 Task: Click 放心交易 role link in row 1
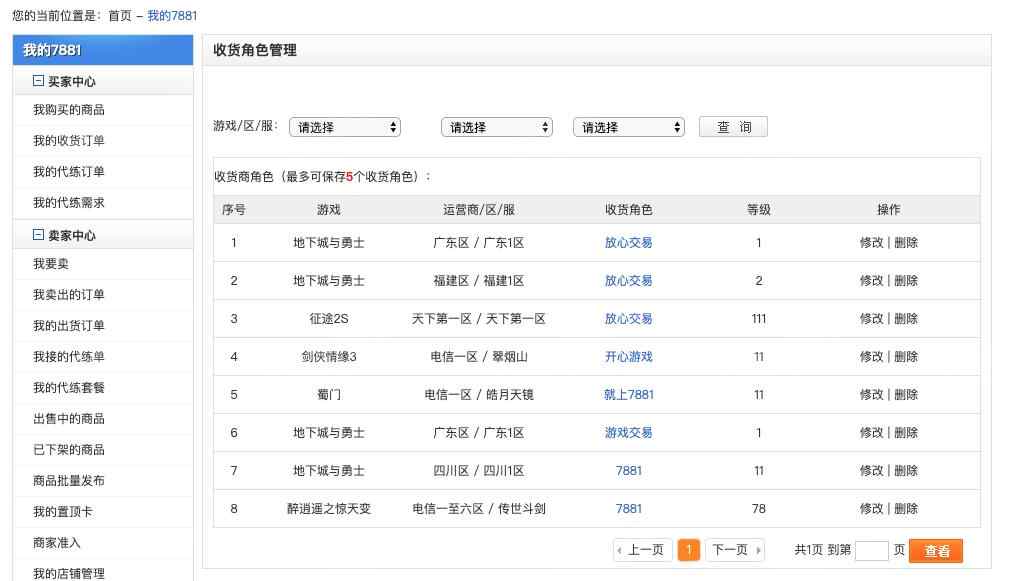(x=628, y=243)
